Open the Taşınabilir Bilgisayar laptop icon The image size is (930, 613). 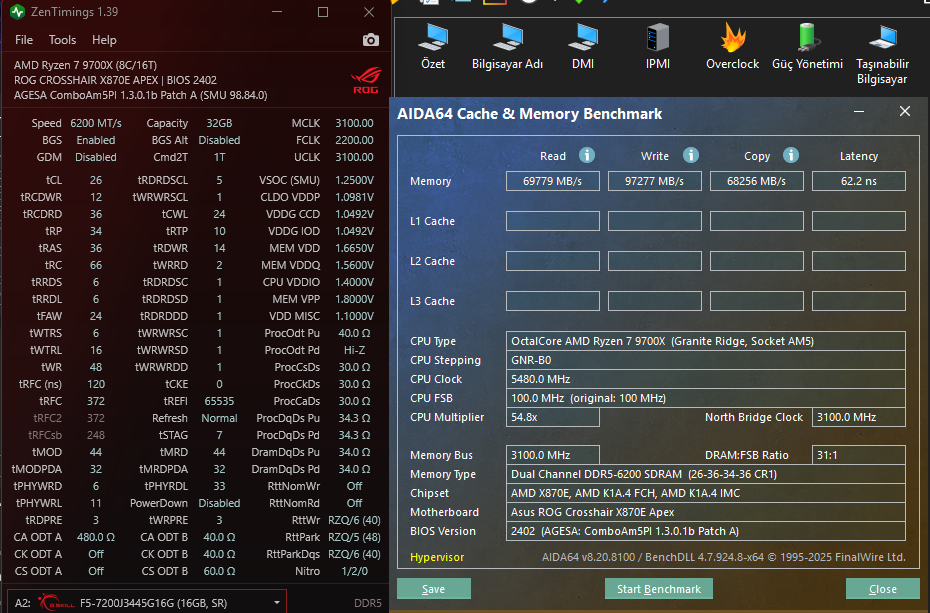pos(882,55)
